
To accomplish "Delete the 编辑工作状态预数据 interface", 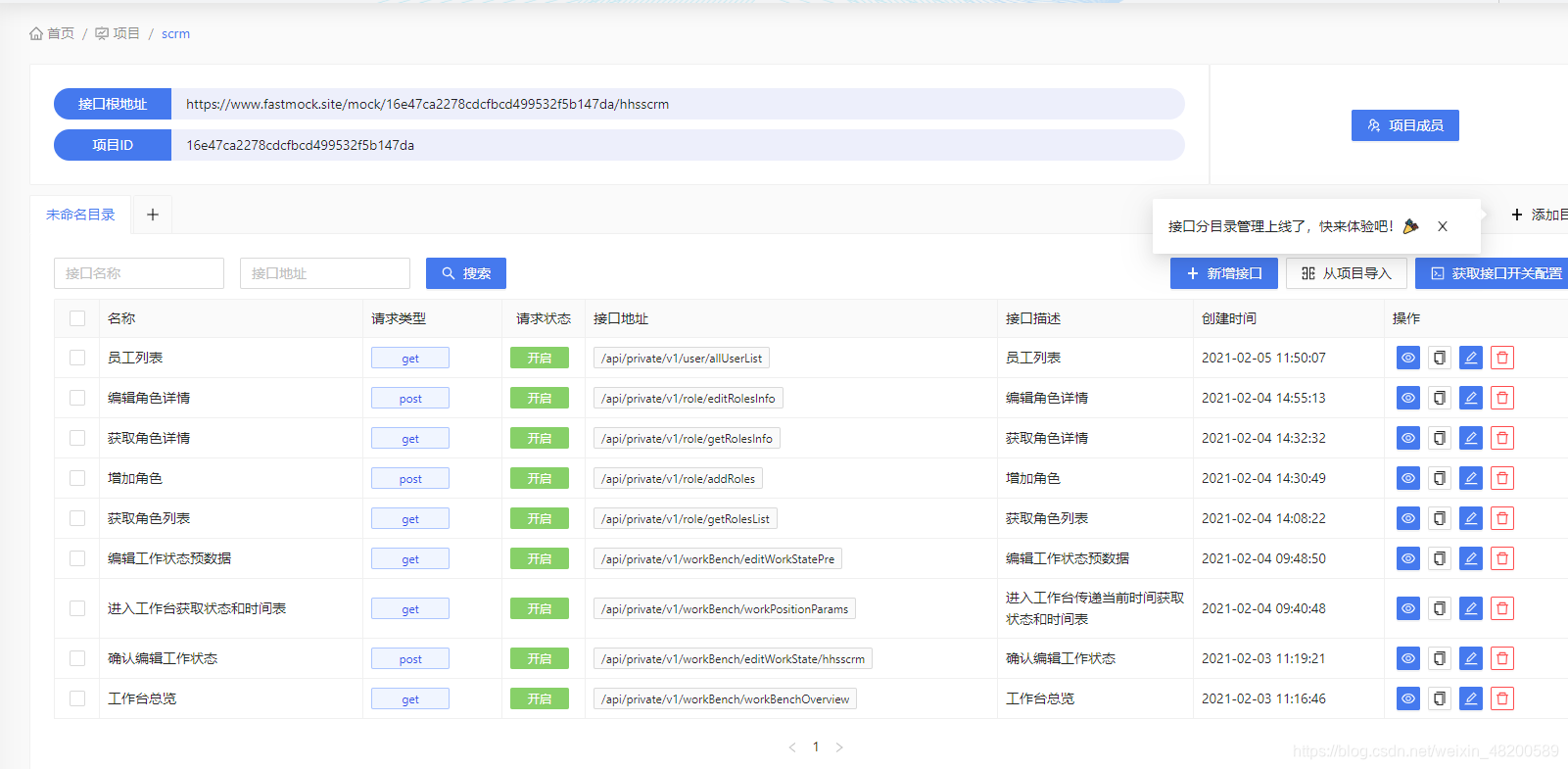I will tap(1501, 558).
